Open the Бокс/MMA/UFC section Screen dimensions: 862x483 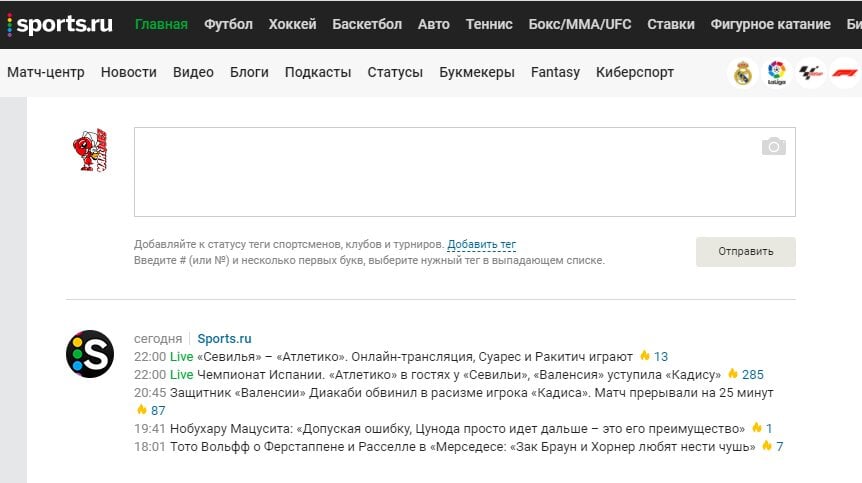point(580,24)
